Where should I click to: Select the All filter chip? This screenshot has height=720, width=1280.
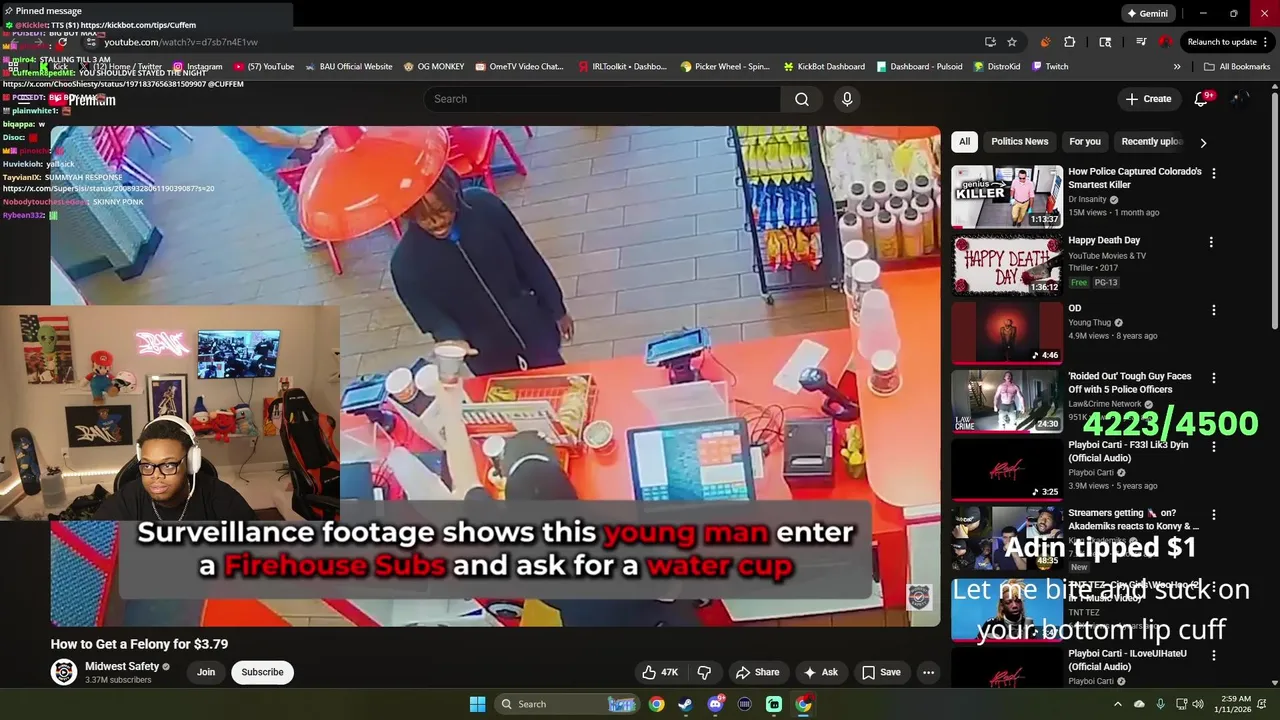[x=964, y=142]
